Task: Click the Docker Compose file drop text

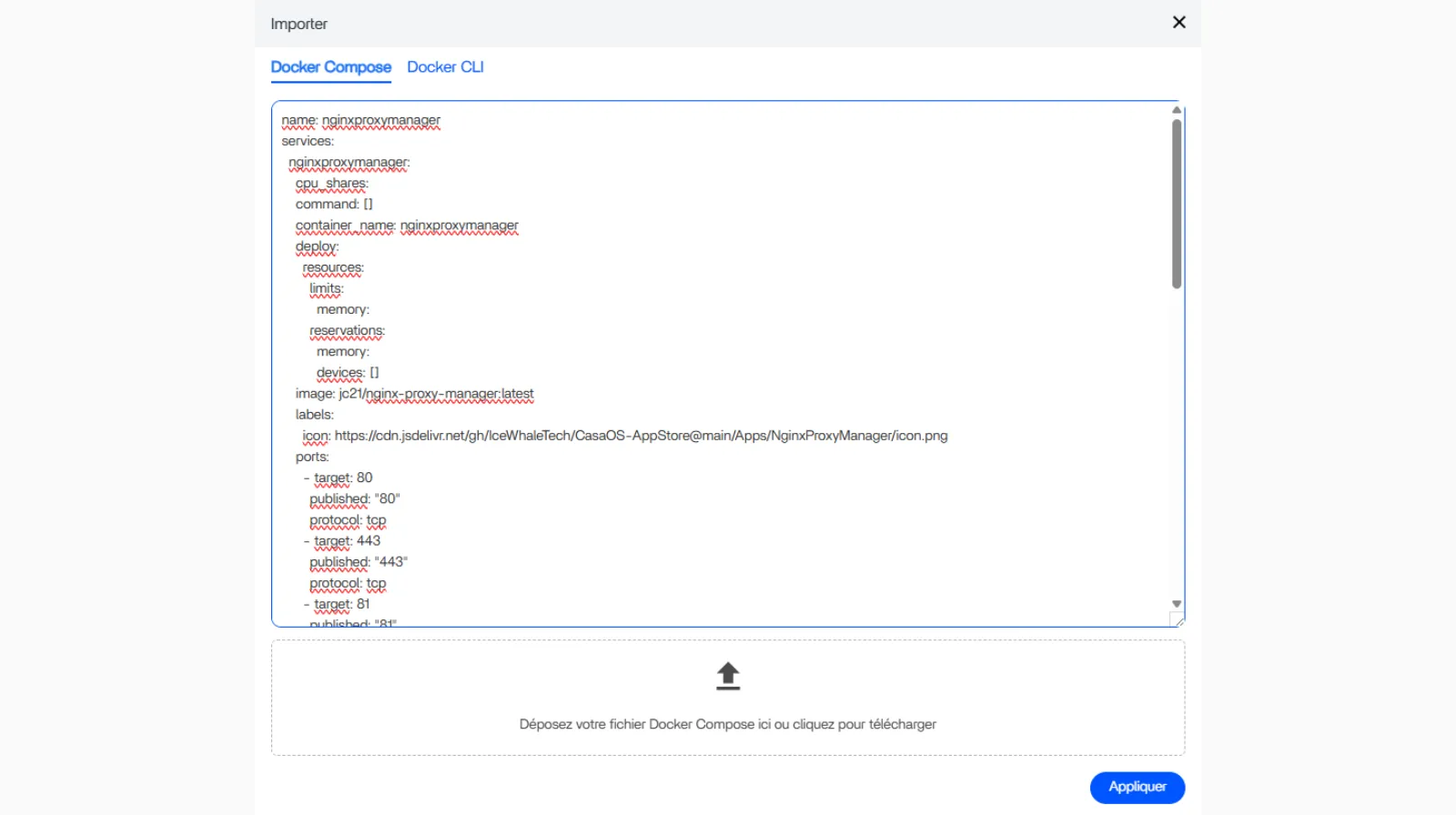Action: click(x=727, y=724)
